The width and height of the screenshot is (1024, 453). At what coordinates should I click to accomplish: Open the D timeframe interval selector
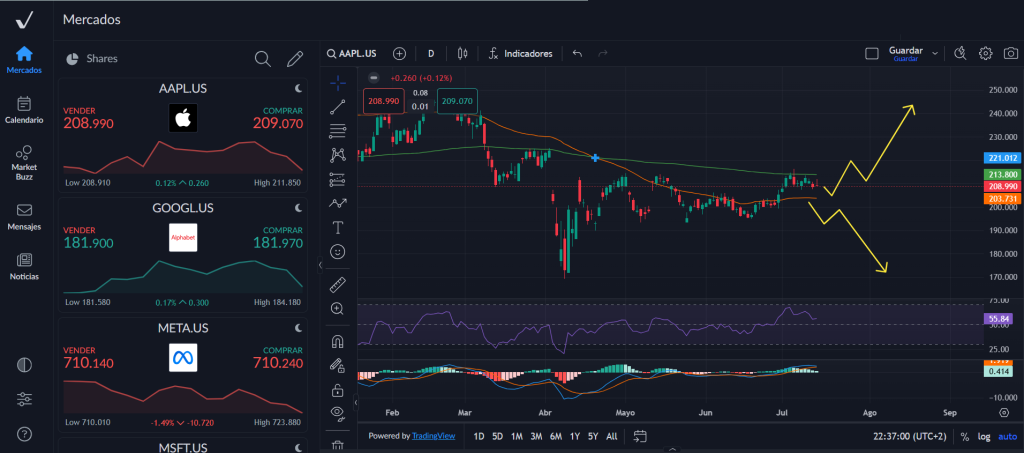point(431,54)
